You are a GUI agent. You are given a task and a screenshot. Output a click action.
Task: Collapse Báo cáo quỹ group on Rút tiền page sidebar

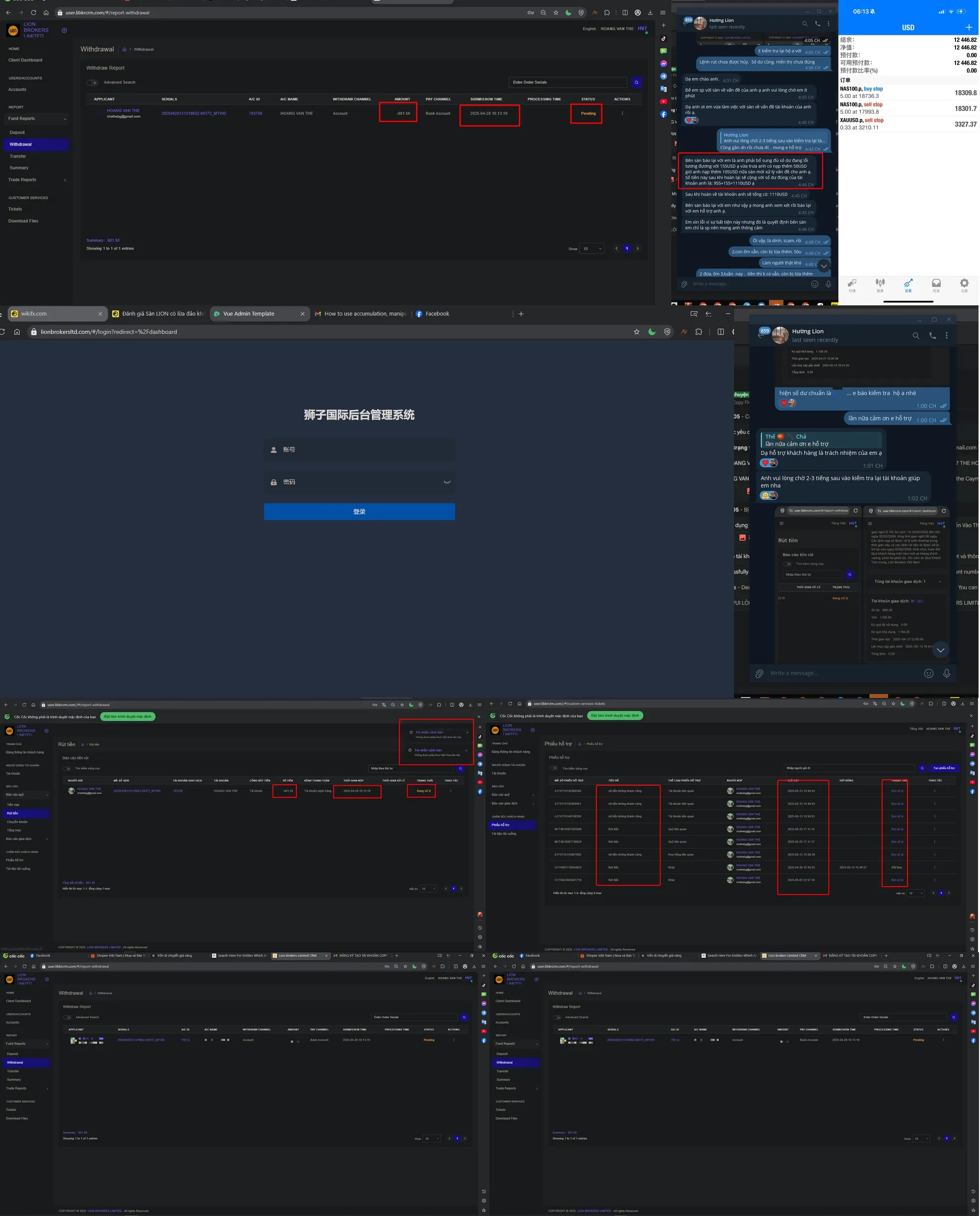[26, 794]
